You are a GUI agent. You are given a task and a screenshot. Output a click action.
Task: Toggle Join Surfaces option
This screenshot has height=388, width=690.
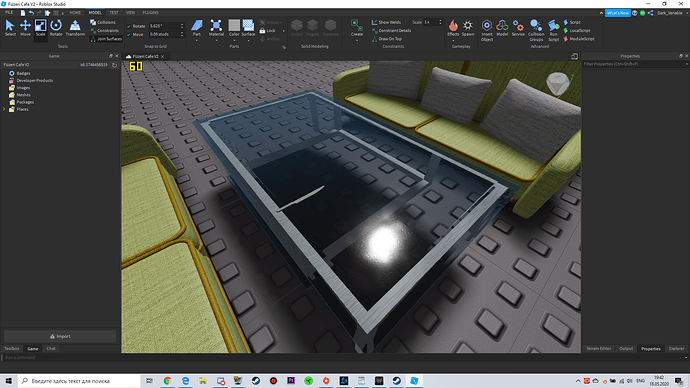(x=106, y=39)
